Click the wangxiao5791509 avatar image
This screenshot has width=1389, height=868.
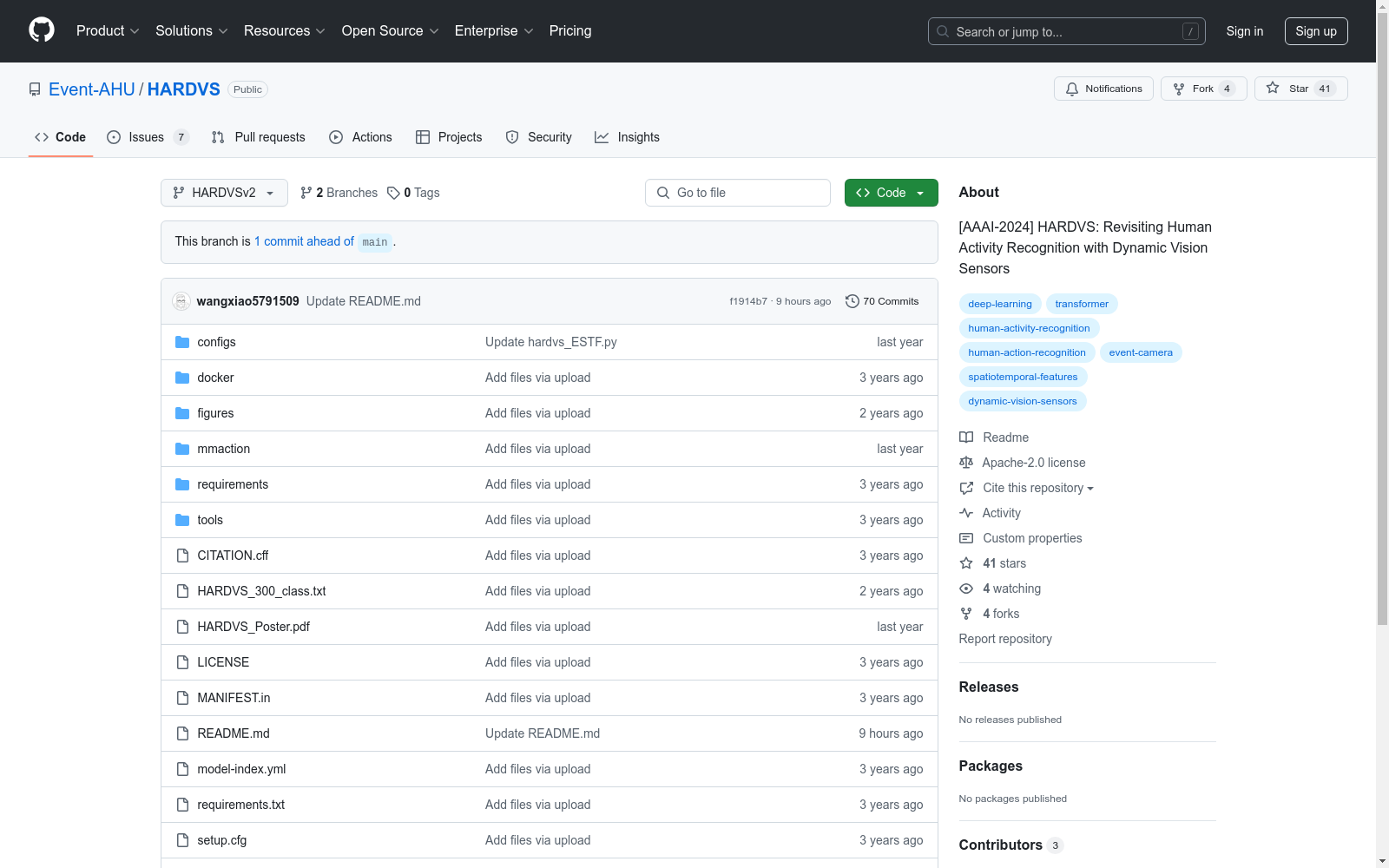click(x=181, y=301)
